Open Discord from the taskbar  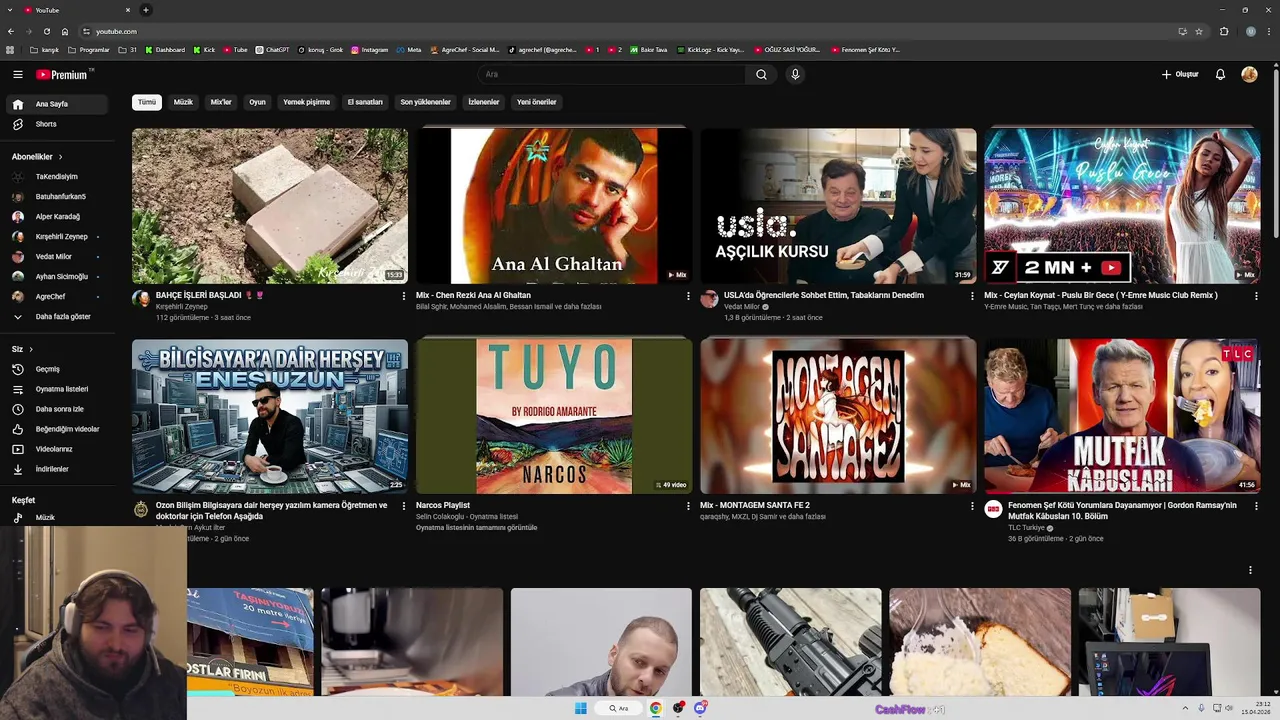point(700,708)
